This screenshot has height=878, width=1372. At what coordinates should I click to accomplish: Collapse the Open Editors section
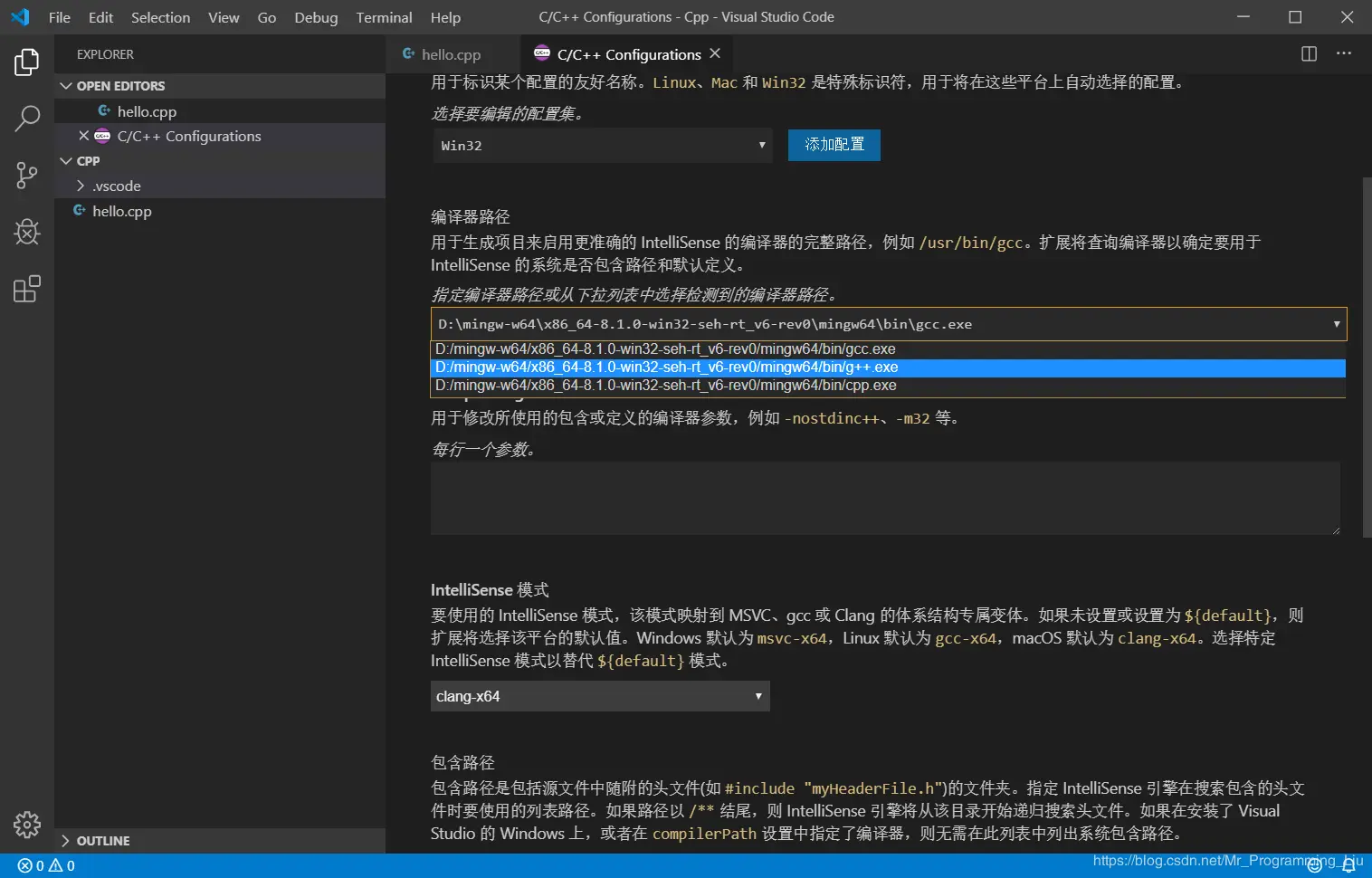pos(220,86)
